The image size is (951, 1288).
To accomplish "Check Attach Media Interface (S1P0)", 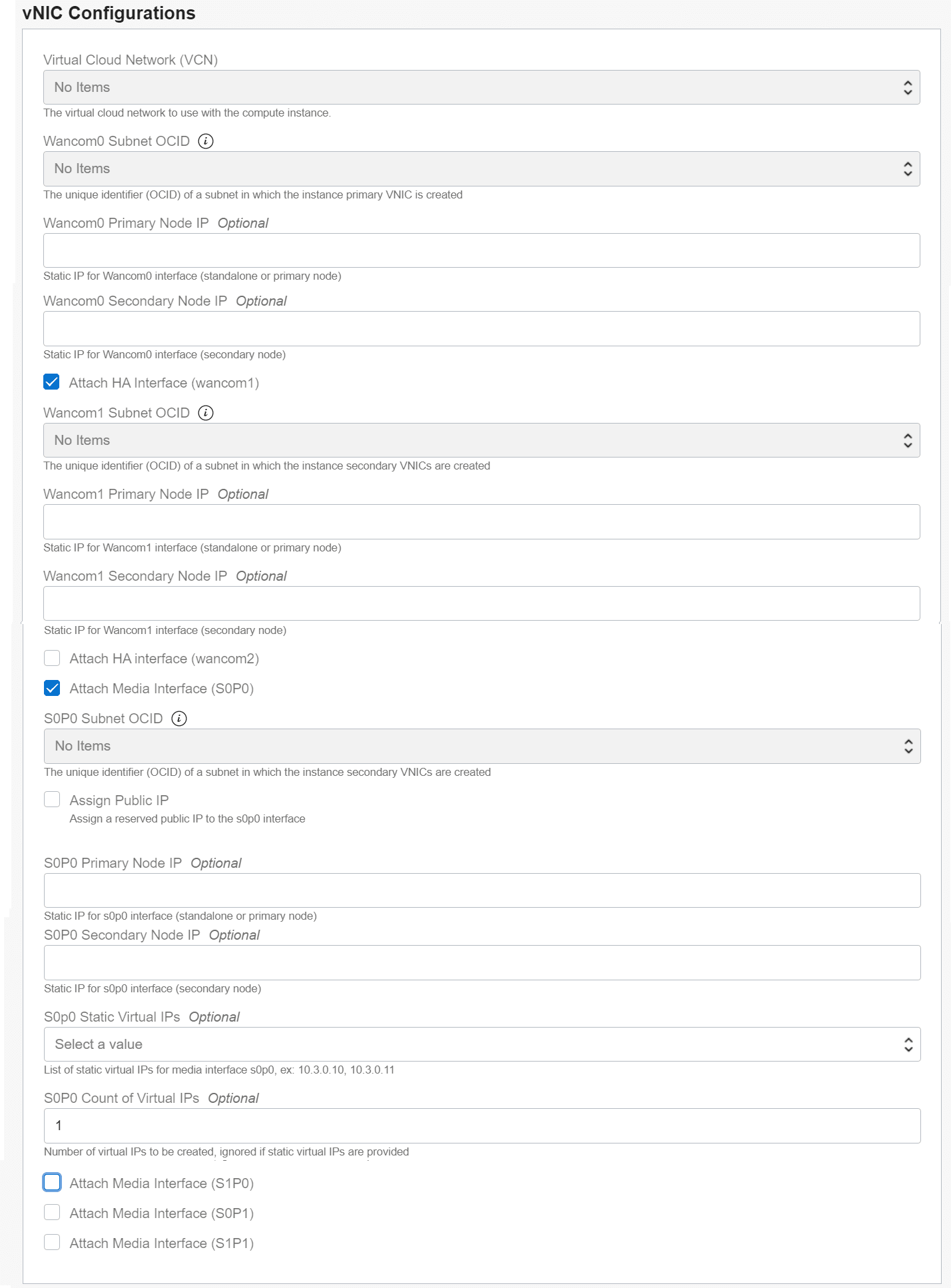I will pyautogui.click(x=52, y=1182).
